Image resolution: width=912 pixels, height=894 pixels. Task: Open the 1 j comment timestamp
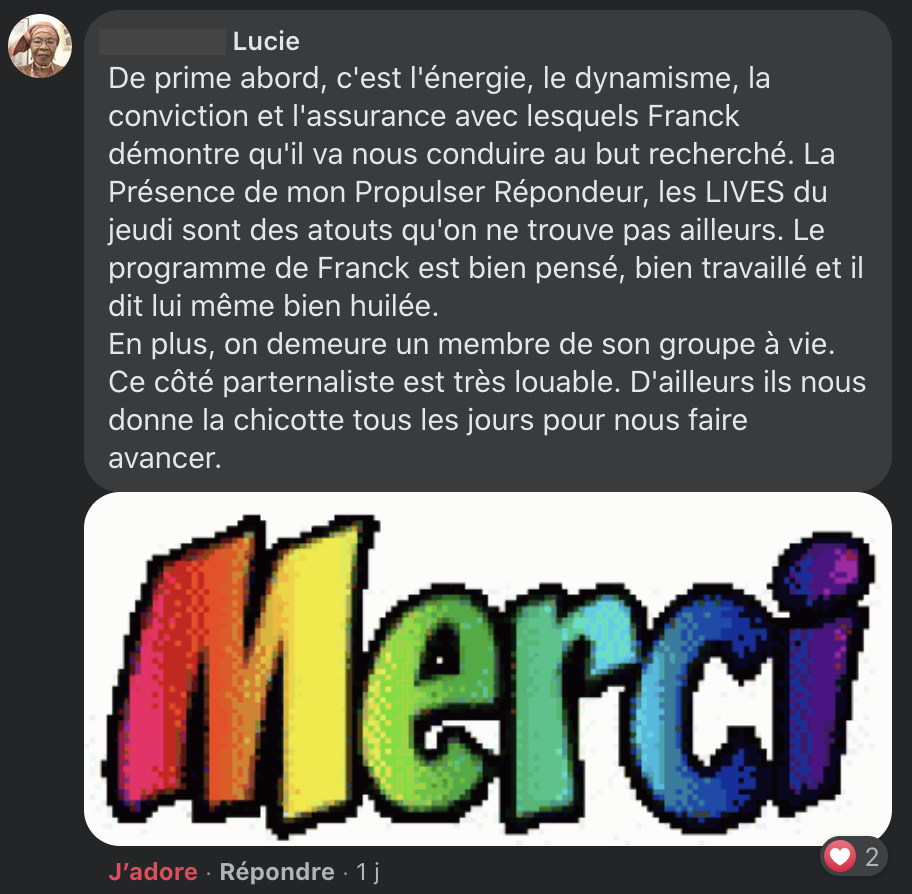tap(368, 872)
